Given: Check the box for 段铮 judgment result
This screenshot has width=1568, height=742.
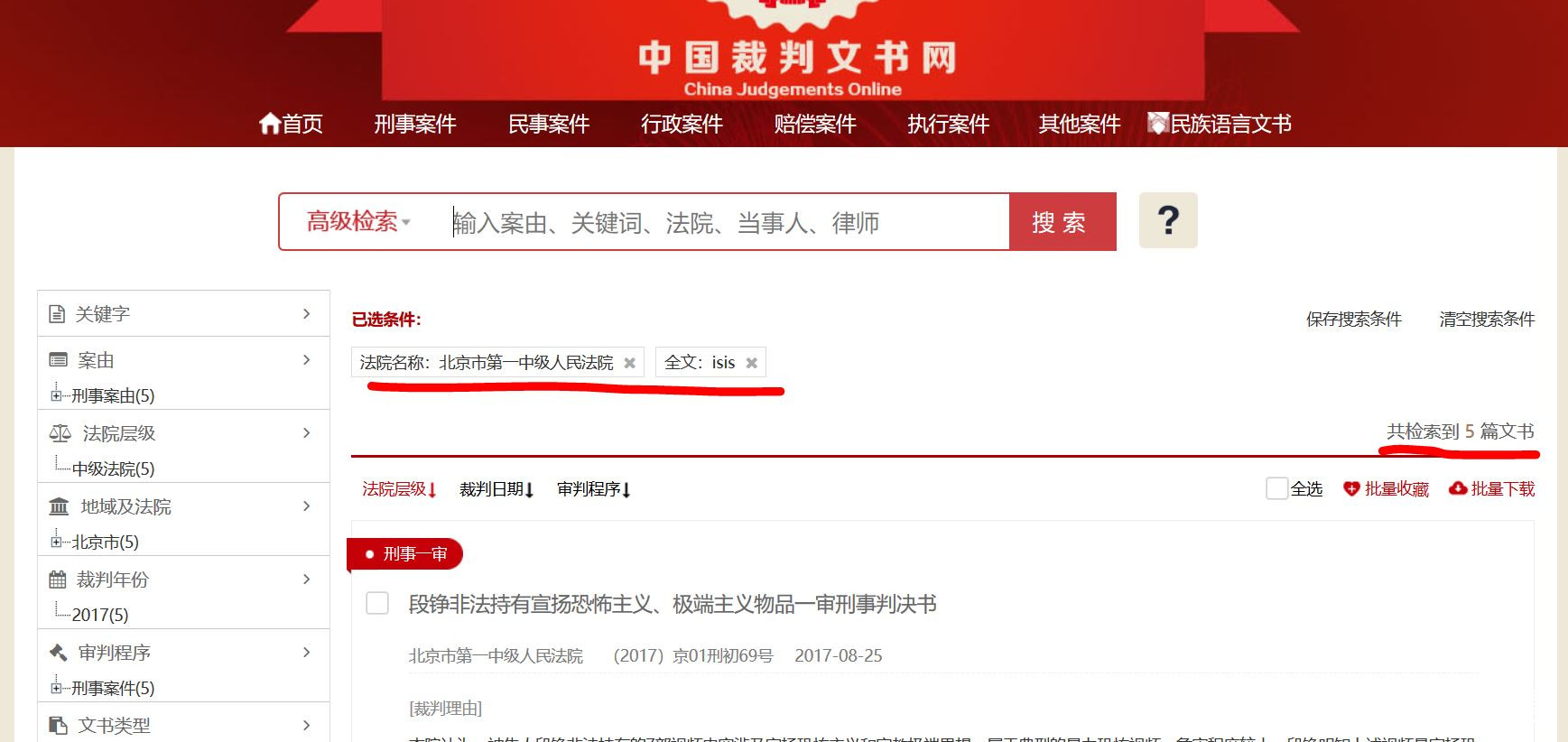Looking at the screenshot, I should coord(377,603).
